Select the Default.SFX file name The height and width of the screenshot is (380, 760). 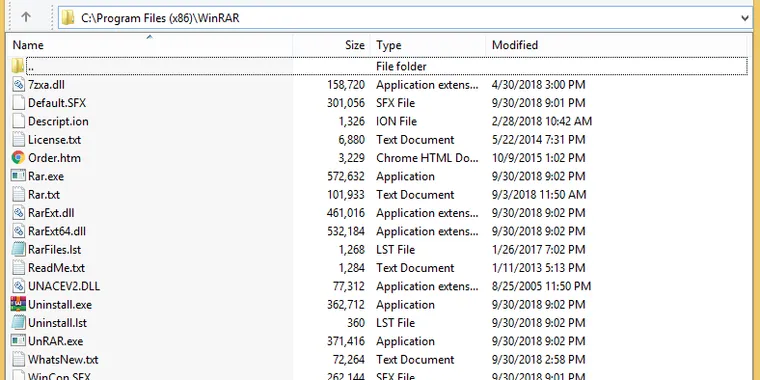(x=57, y=103)
